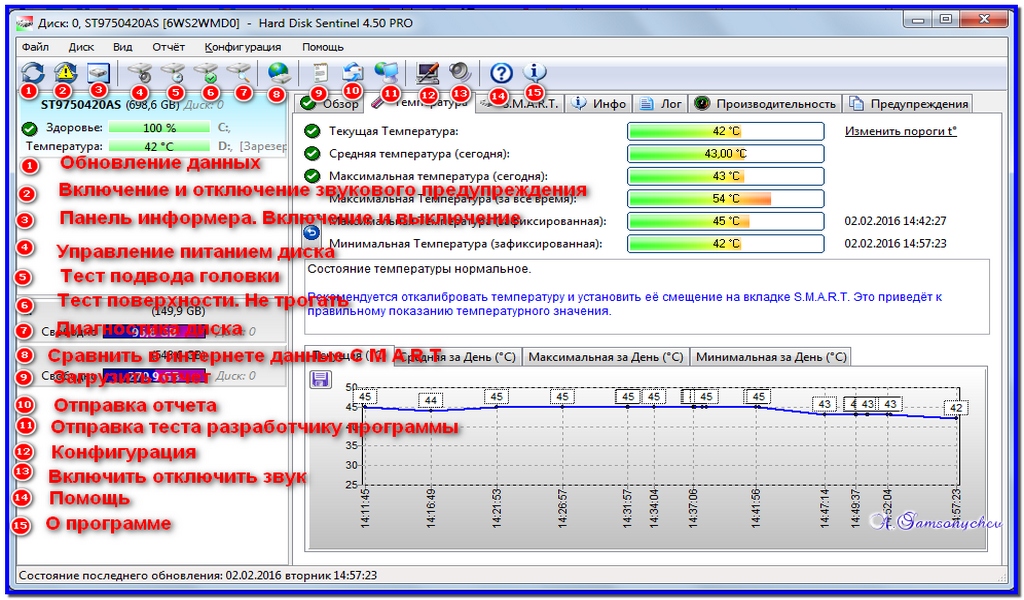The image size is (1024, 600).
Task: Click the Текущая Температура label
Action: tap(394, 131)
